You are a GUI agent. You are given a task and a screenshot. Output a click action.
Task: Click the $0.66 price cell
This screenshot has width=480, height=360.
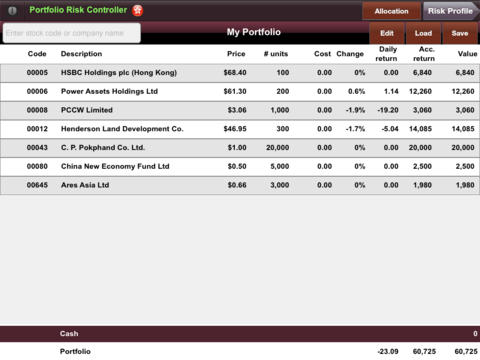pyautogui.click(x=237, y=185)
